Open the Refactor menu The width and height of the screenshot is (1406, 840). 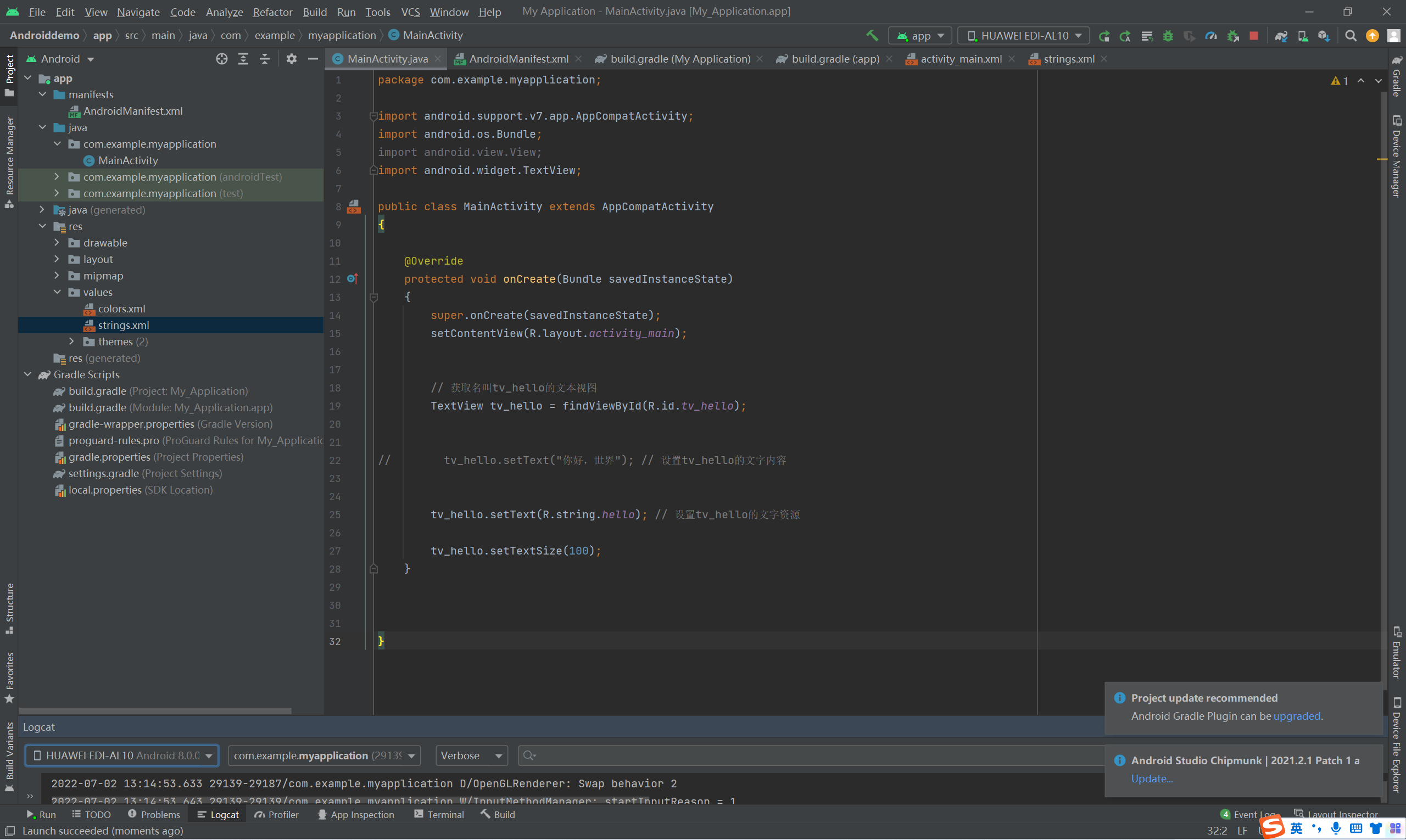coord(272,12)
